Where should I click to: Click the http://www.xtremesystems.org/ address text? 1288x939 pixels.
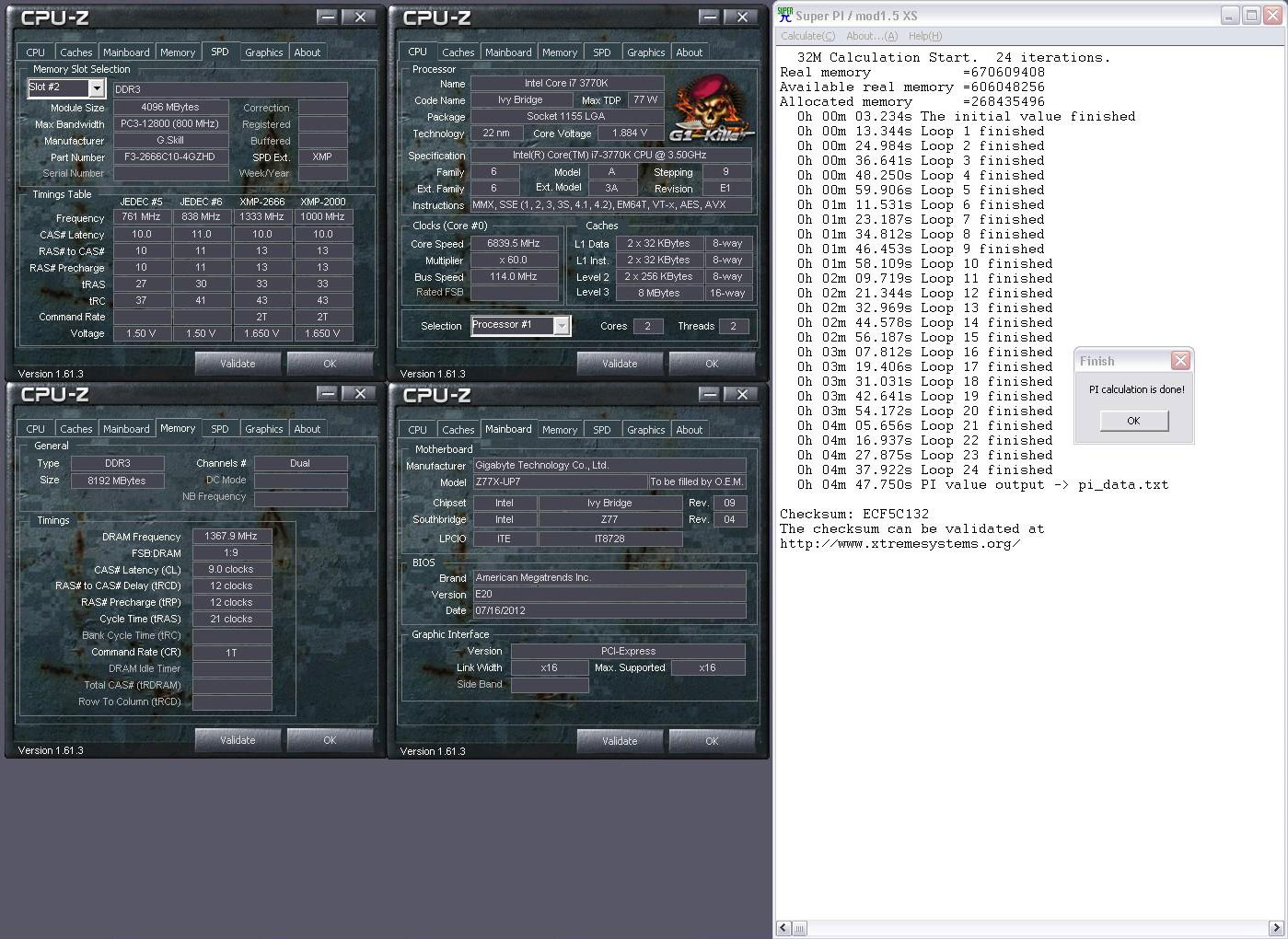(x=899, y=544)
